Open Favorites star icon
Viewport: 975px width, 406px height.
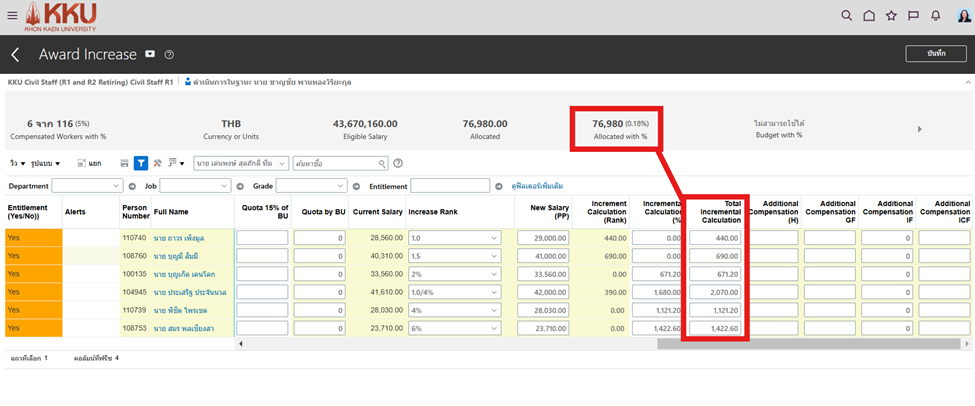click(x=891, y=16)
